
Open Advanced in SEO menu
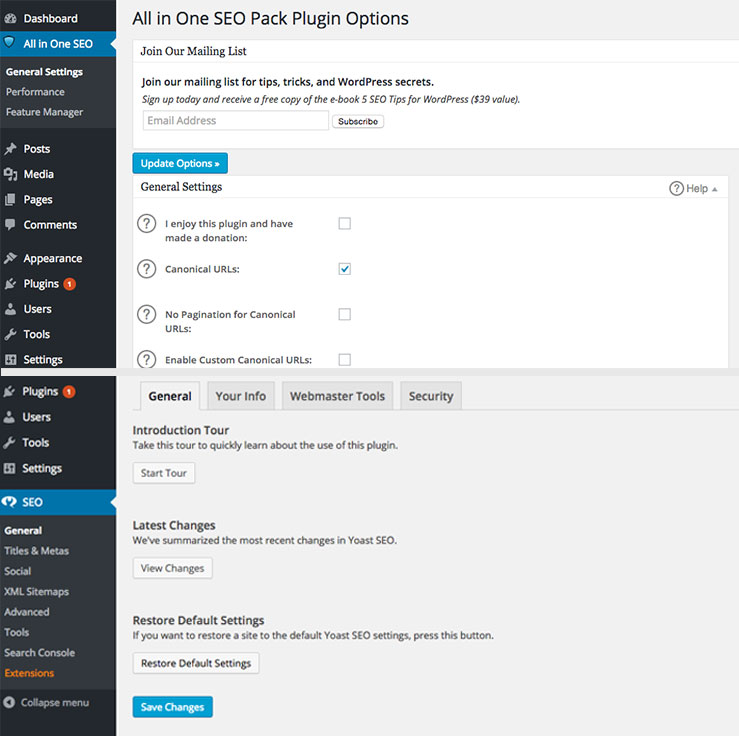[x=27, y=612]
